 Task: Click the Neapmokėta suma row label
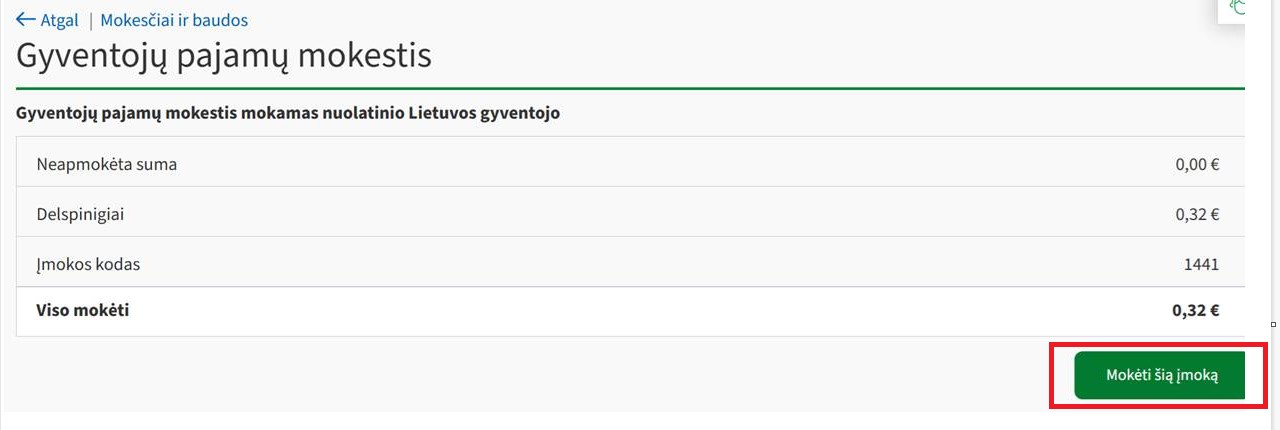point(107,164)
